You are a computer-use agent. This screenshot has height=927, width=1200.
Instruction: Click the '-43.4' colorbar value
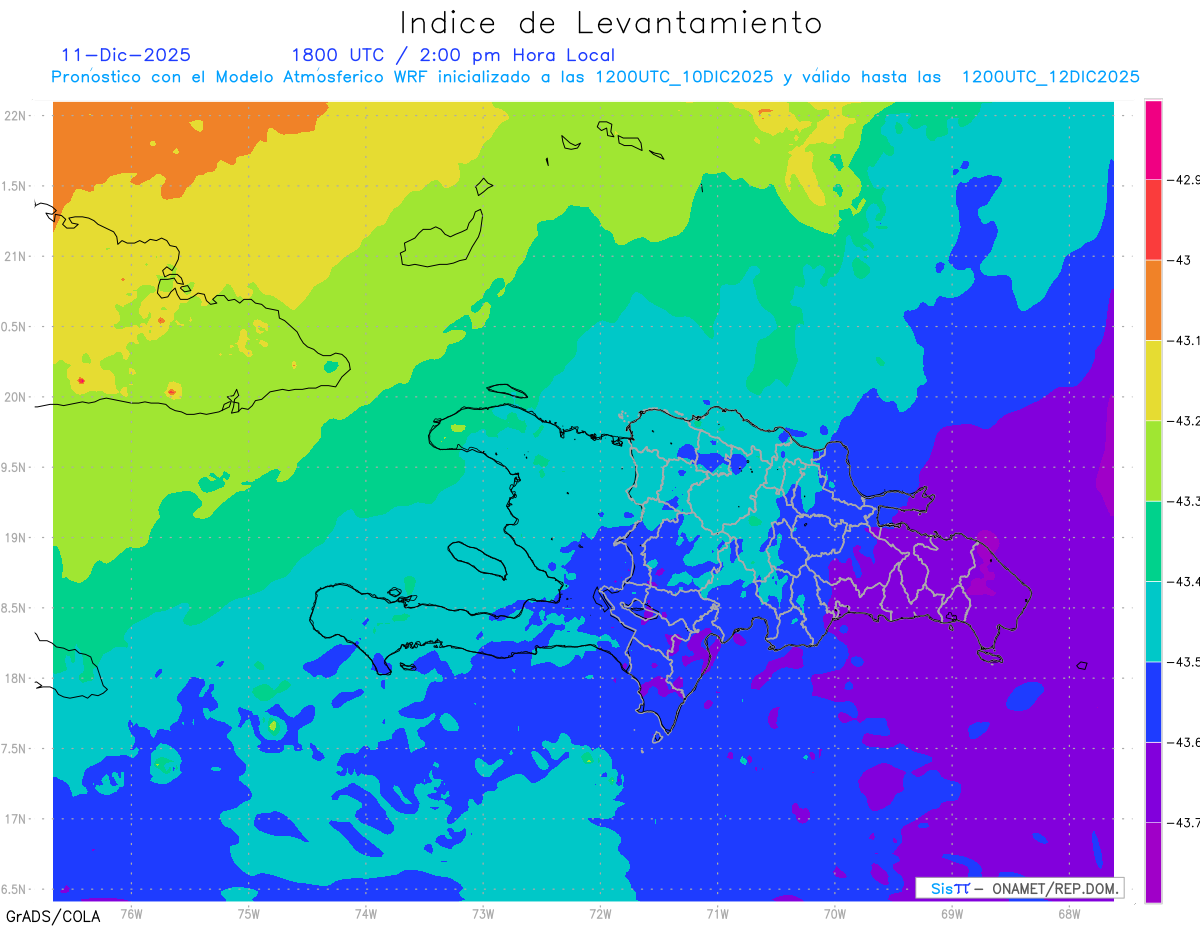pyautogui.click(x=1183, y=581)
